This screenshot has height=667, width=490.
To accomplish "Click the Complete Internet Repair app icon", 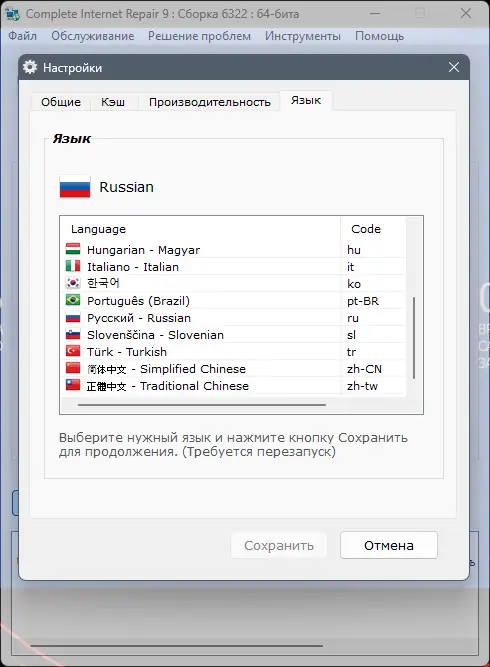I will click(12, 14).
